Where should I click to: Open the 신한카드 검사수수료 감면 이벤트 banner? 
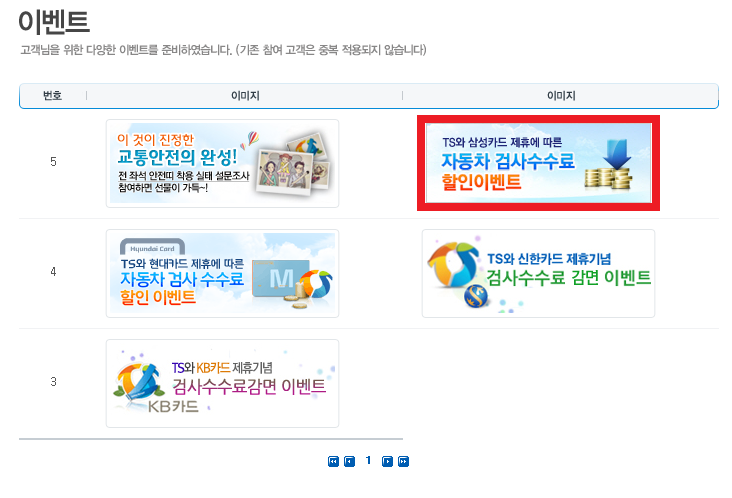[538, 274]
